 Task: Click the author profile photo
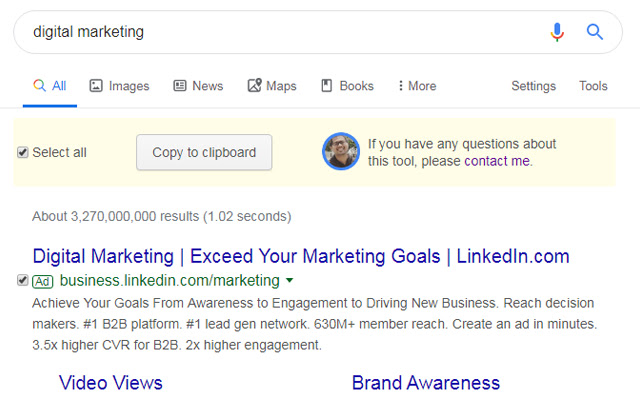pyautogui.click(x=340, y=152)
